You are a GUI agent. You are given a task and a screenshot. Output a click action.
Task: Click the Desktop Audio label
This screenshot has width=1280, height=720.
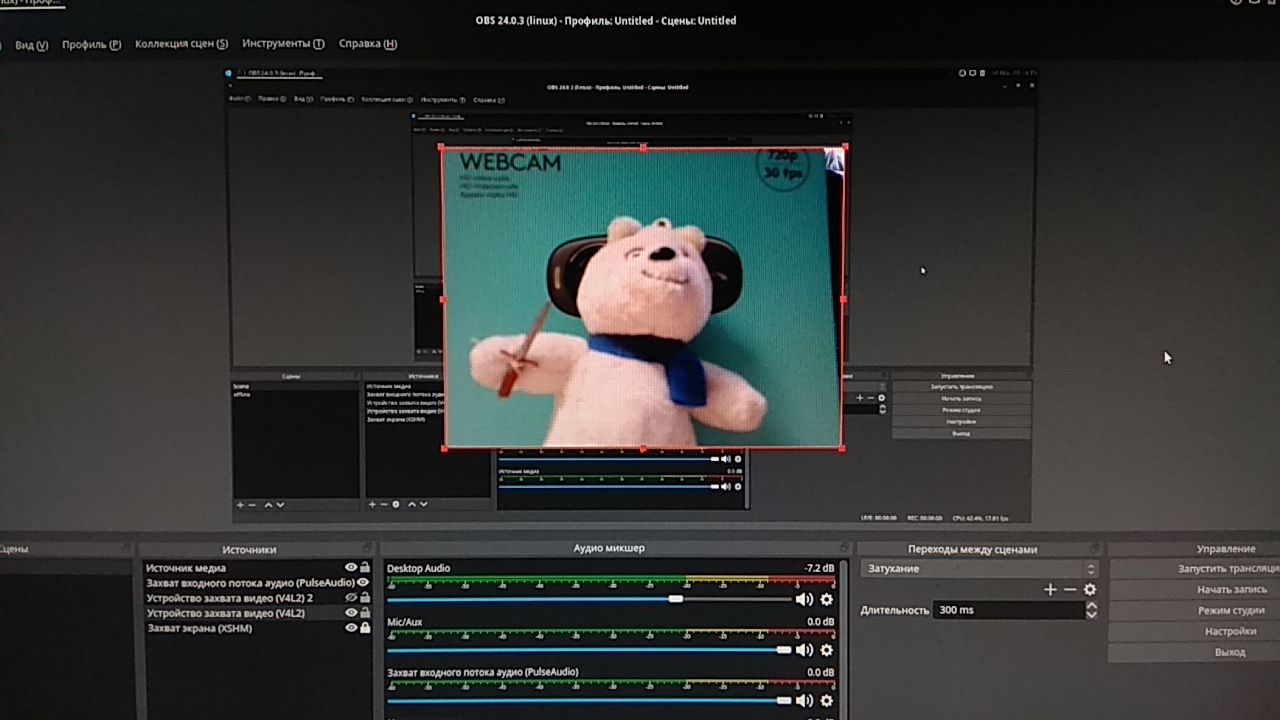(418, 568)
